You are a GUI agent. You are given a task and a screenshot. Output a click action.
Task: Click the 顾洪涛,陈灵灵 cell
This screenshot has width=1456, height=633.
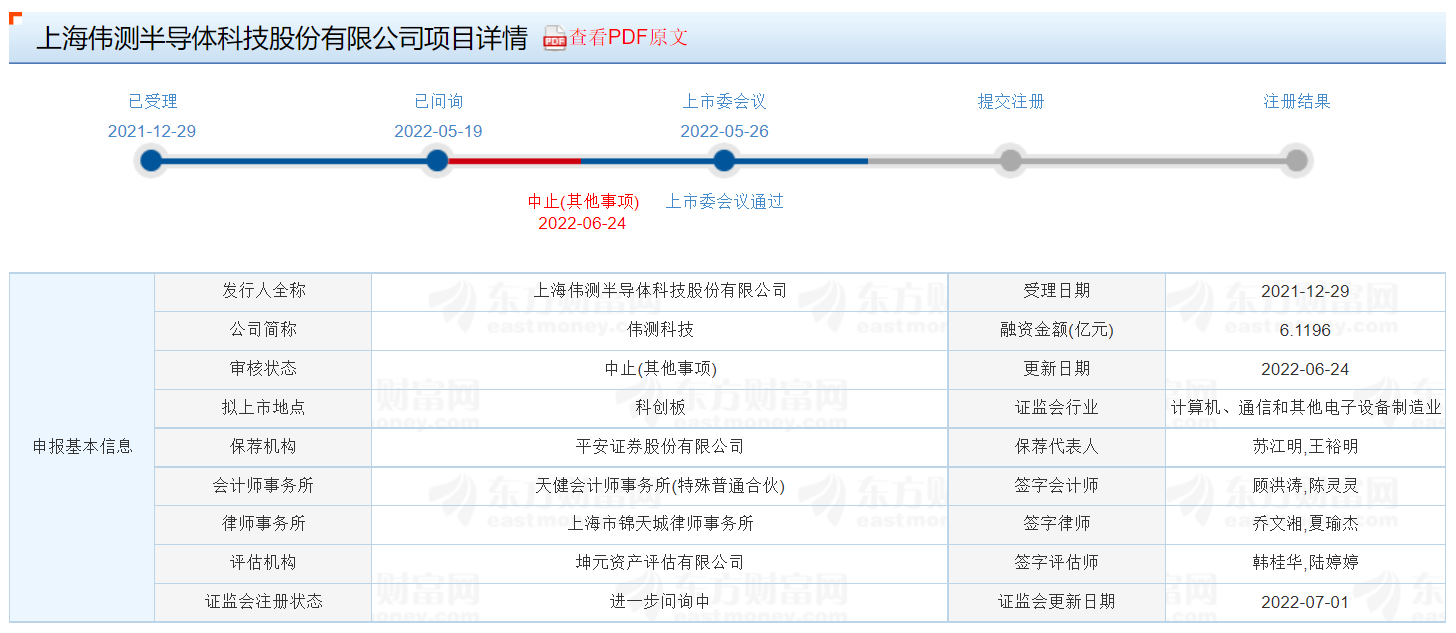(1305, 486)
